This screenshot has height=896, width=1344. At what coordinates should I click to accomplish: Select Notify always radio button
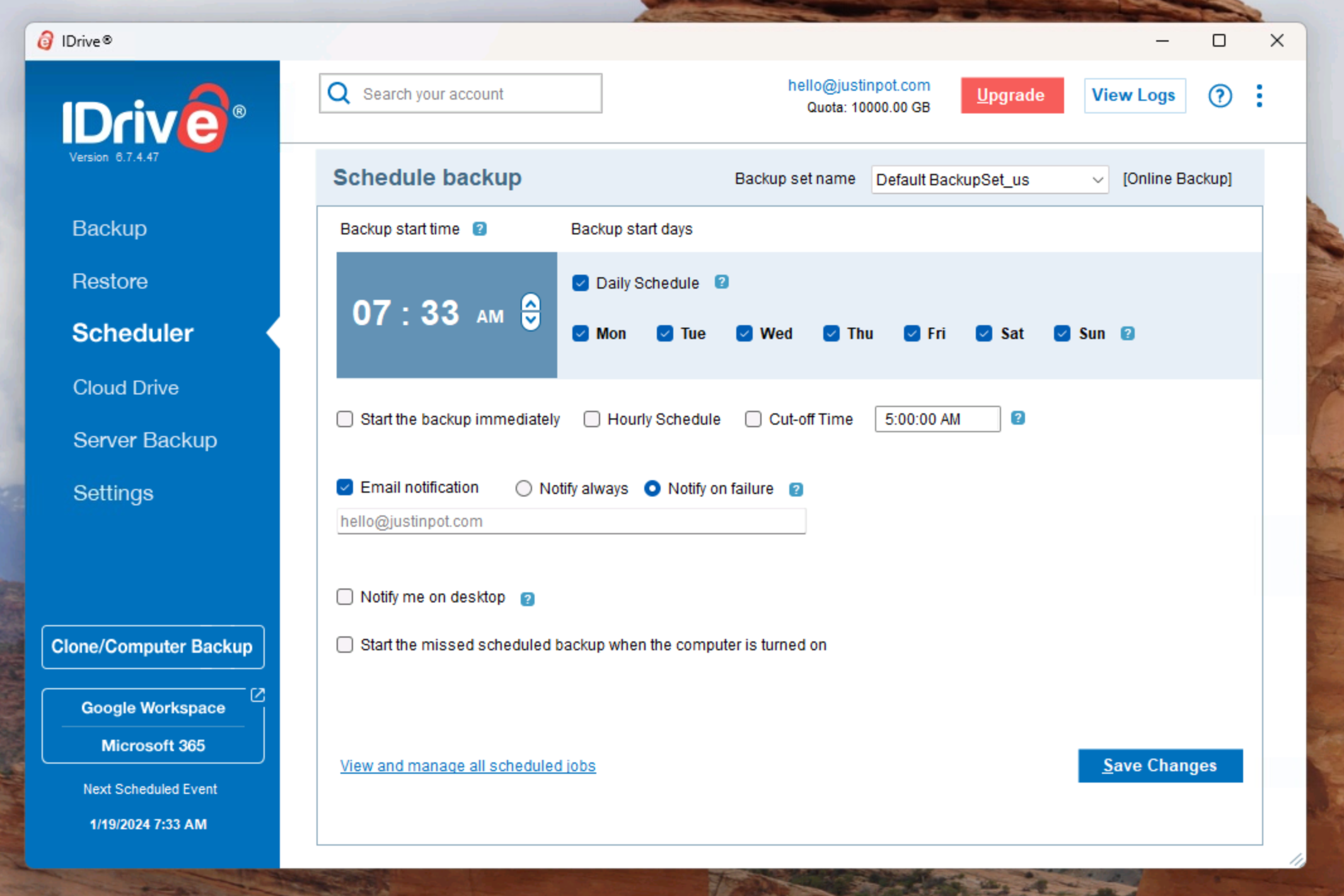[524, 488]
